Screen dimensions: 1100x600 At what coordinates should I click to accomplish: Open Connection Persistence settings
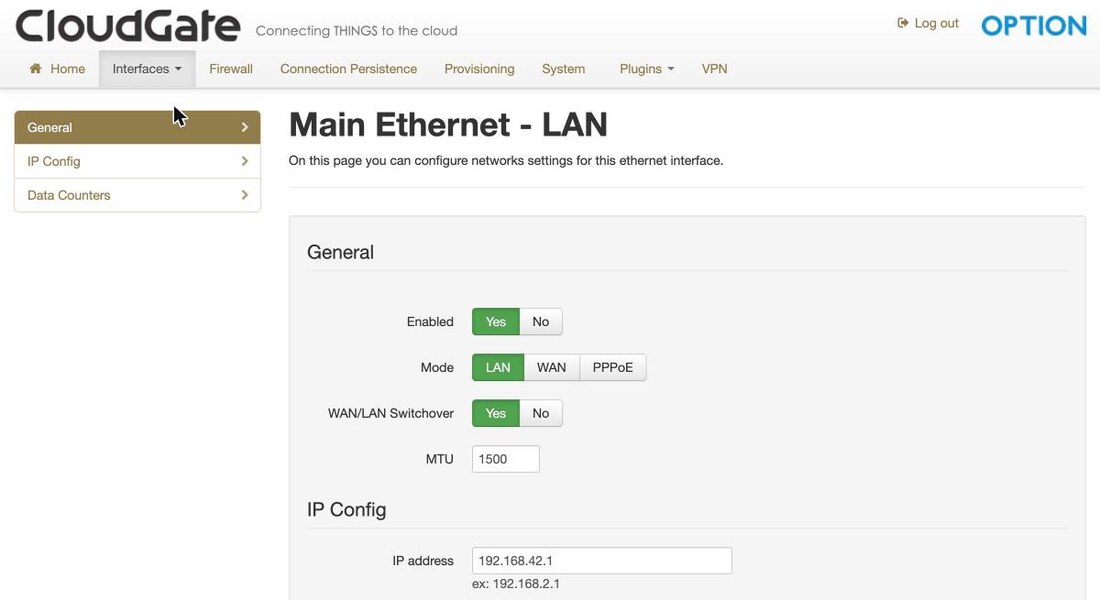click(x=348, y=69)
